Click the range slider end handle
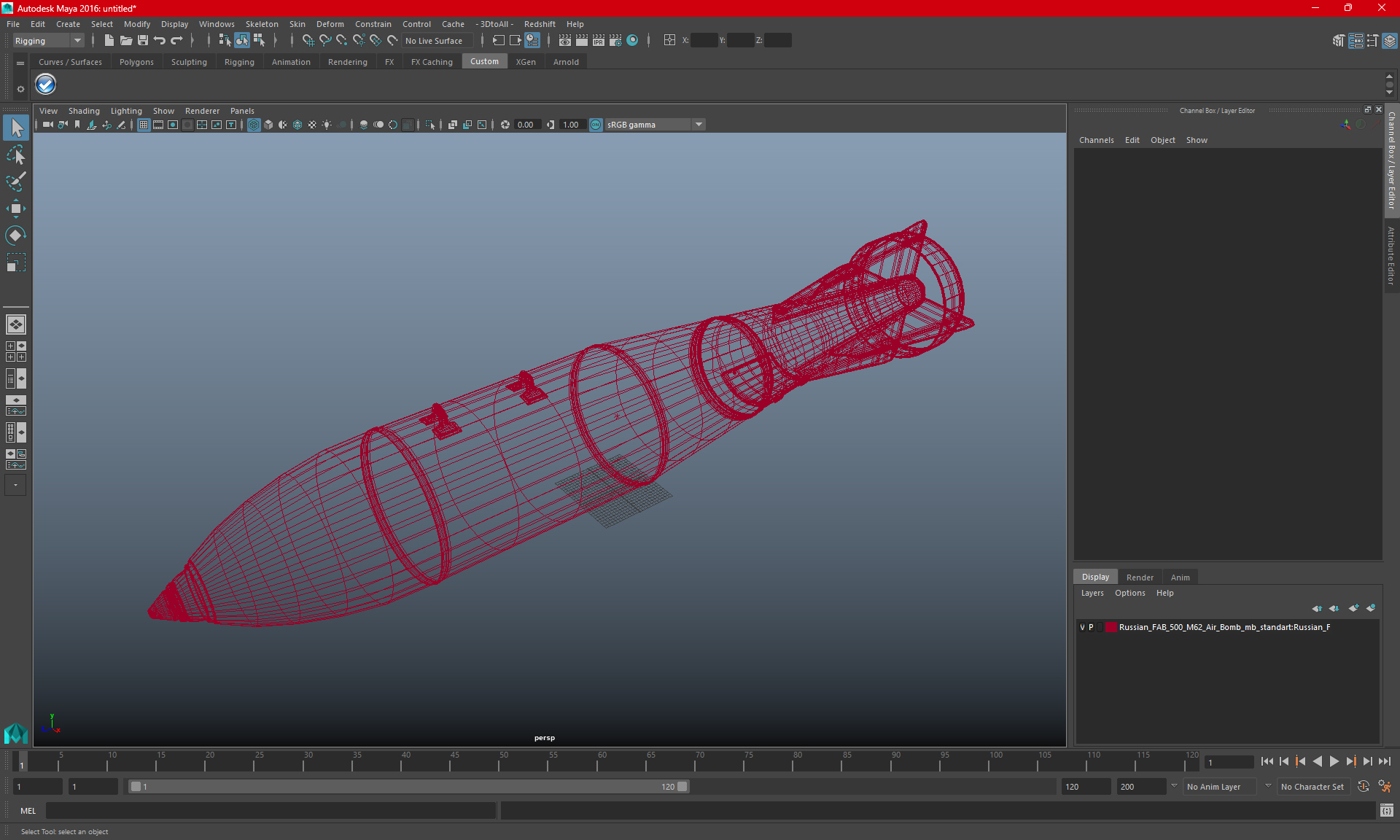1400x840 pixels. [682, 787]
